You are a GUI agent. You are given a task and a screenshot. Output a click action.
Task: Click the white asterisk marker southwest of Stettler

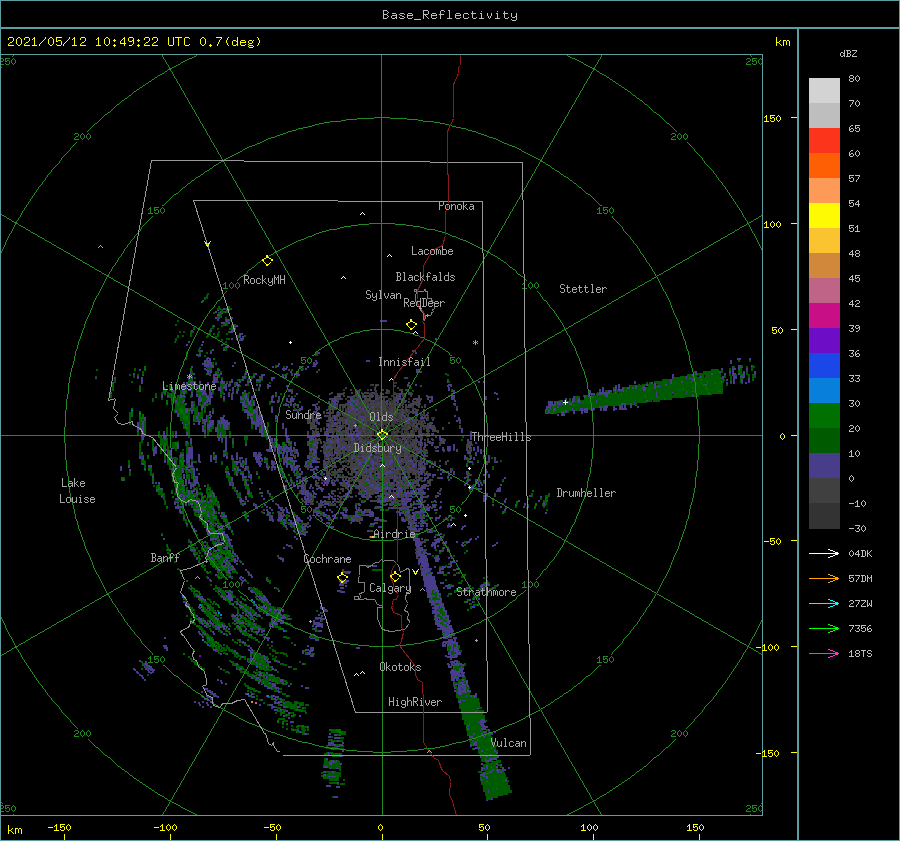tap(475, 343)
